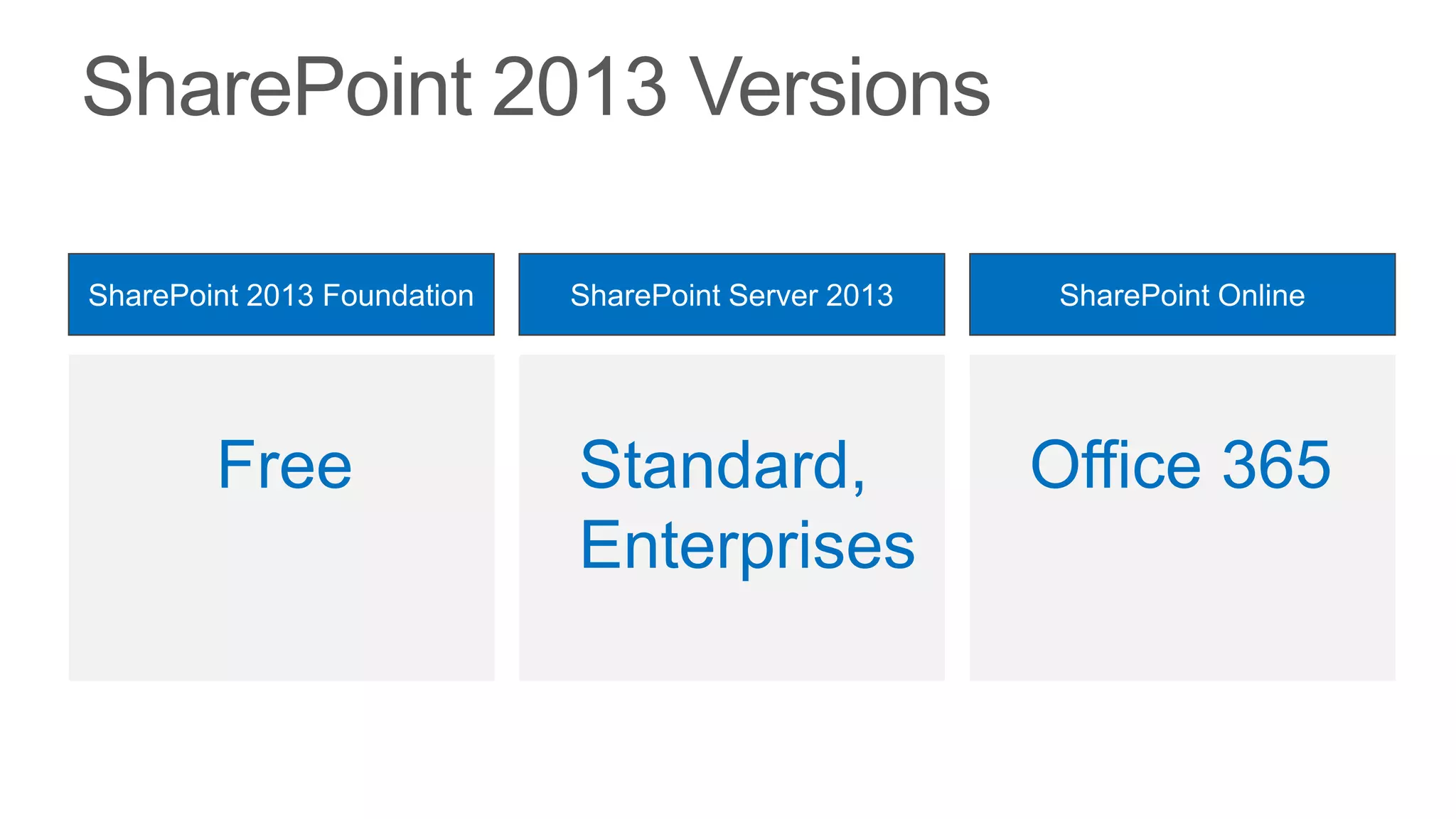Click the word "Office" in the right panel
The height and width of the screenshot is (819, 1456).
click(1115, 466)
